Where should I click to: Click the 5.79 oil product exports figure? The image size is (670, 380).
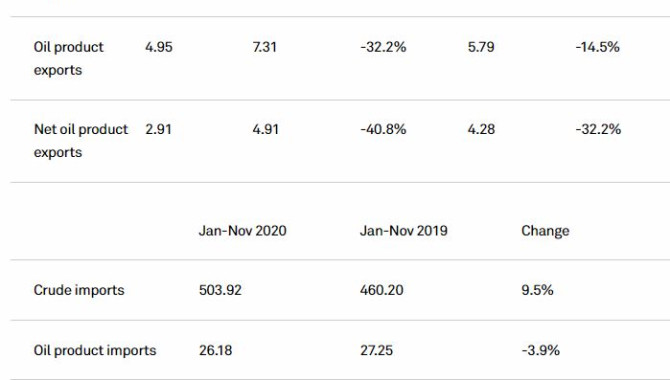pos(481,47)
